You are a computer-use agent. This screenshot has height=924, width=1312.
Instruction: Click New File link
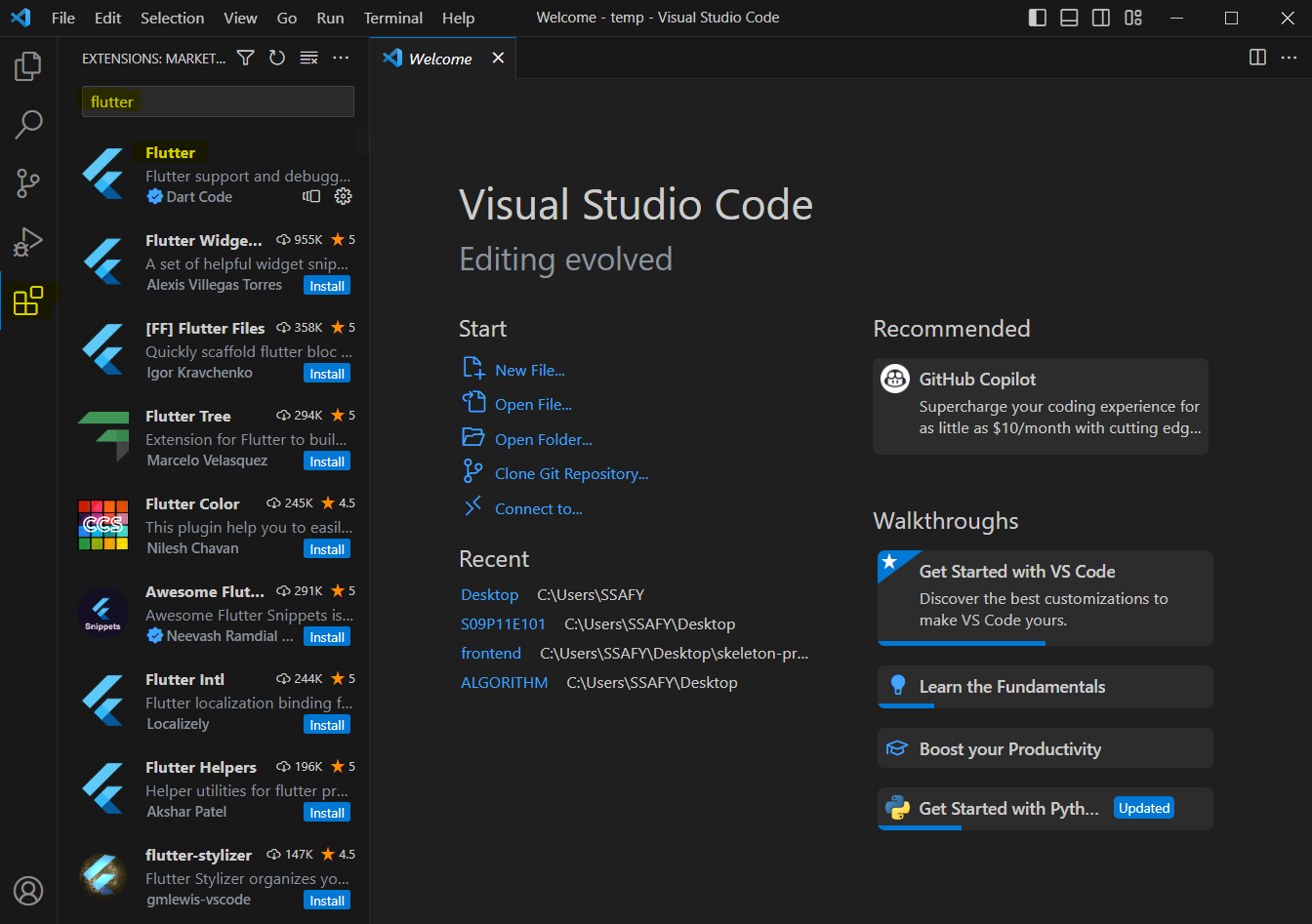[x=529, y=370]
